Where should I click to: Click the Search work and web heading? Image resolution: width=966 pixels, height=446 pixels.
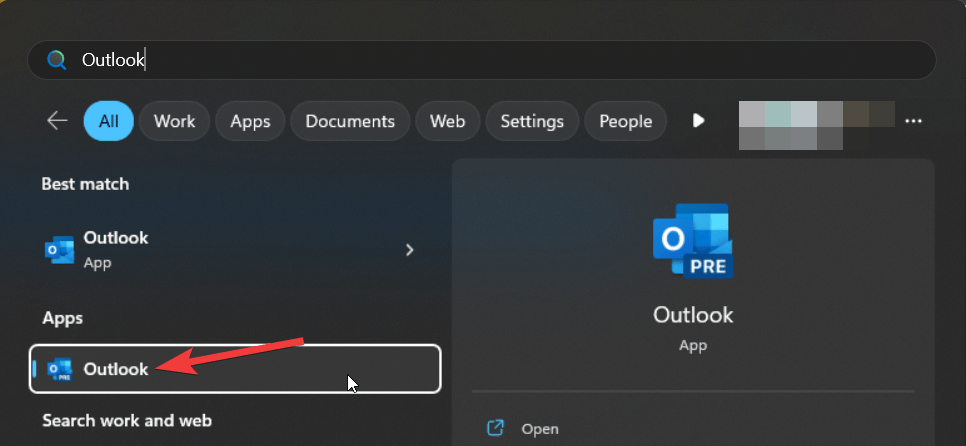(127, 421)
